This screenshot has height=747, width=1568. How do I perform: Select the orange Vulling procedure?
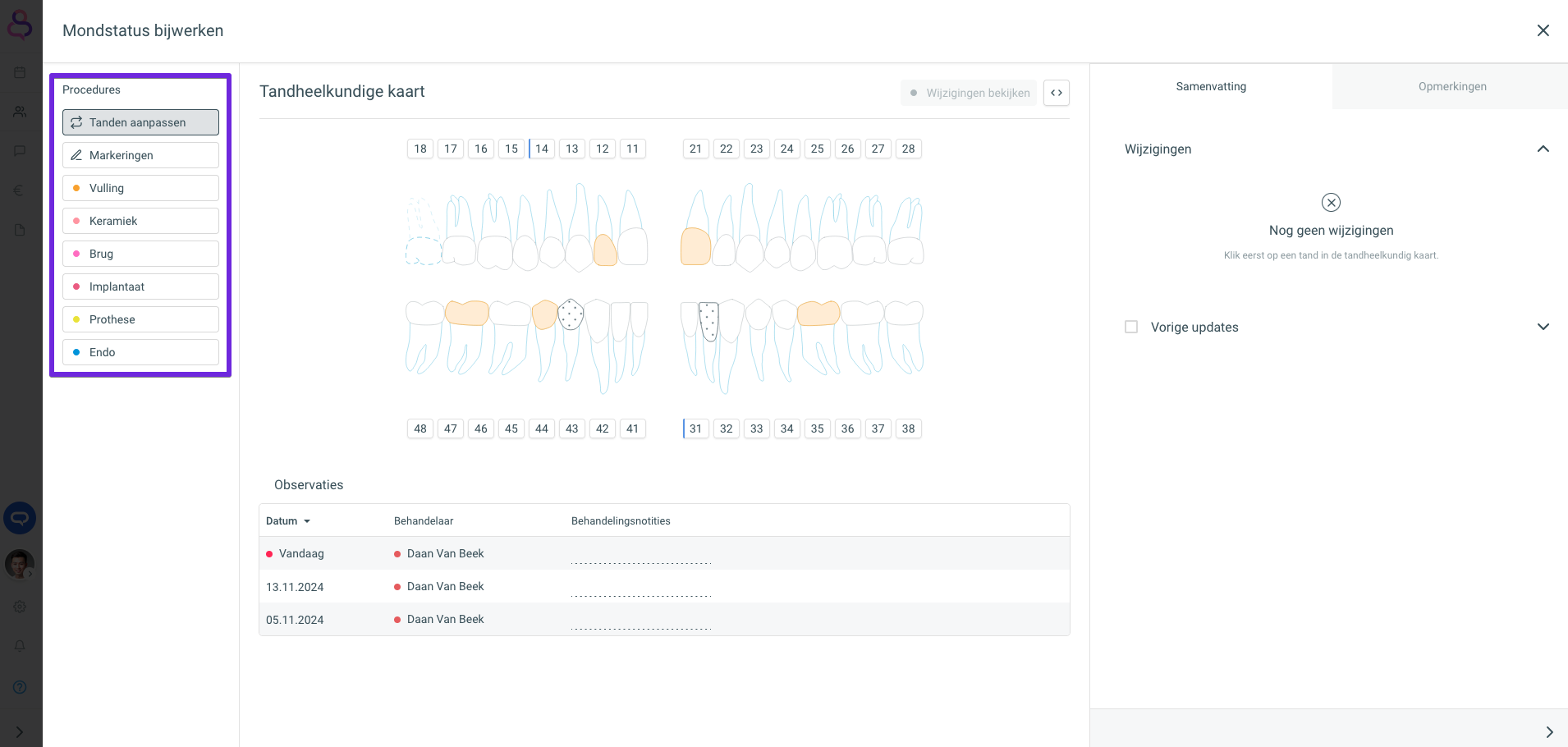pos(140,188)
